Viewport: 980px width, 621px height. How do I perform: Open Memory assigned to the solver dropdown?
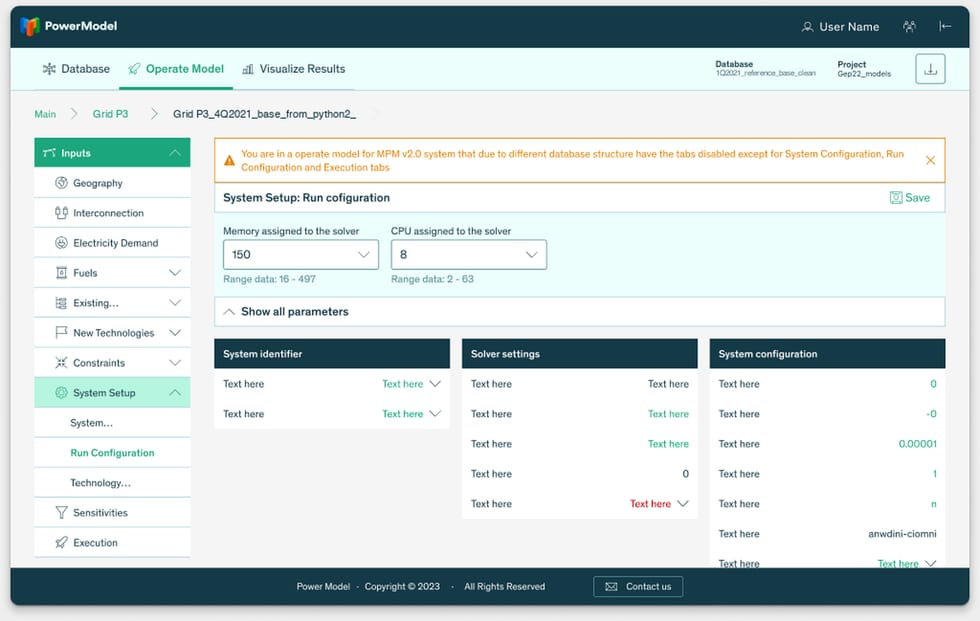coord(301,255)
